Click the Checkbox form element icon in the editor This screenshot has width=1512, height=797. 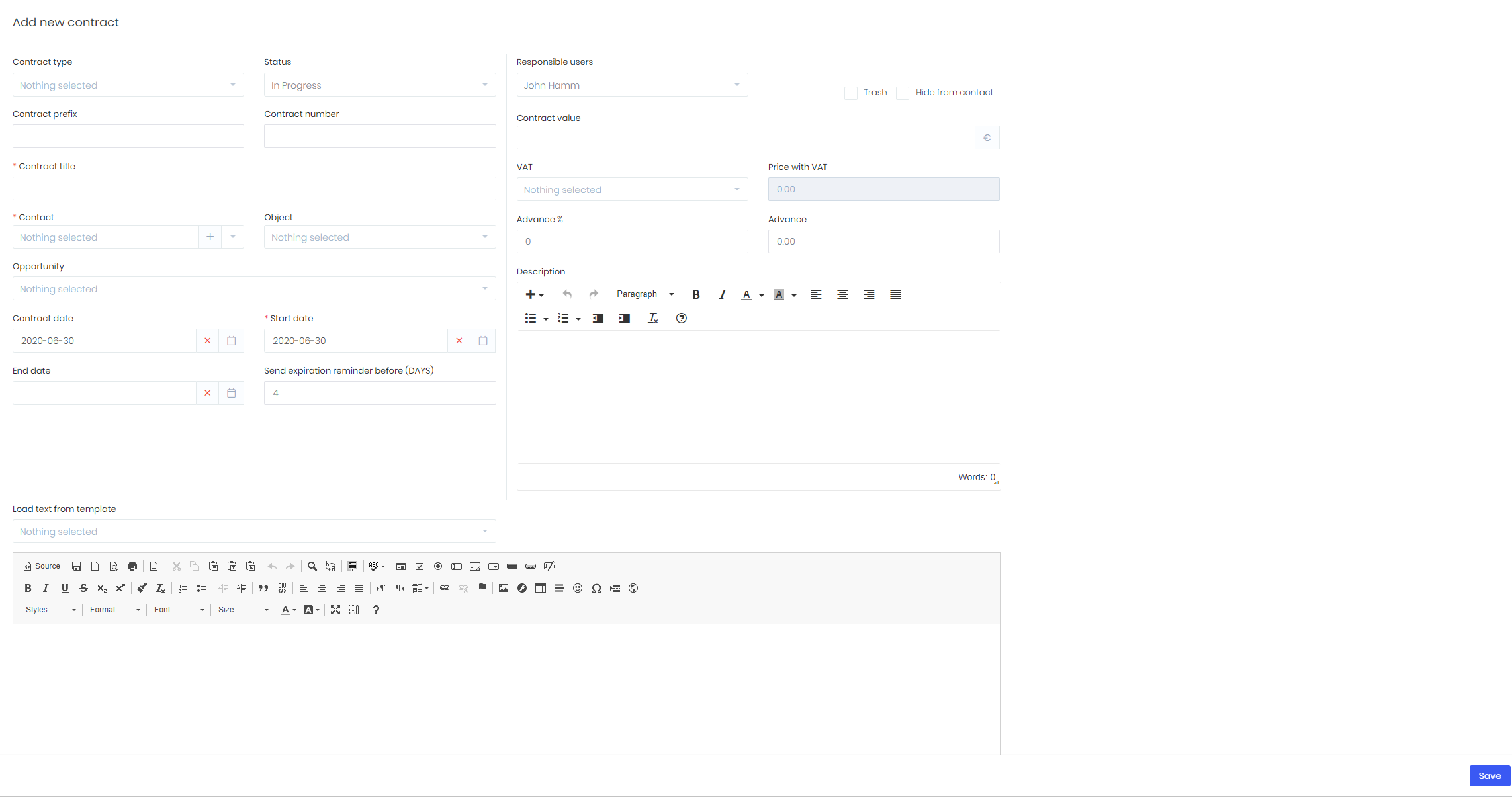(x=420, y=566)
